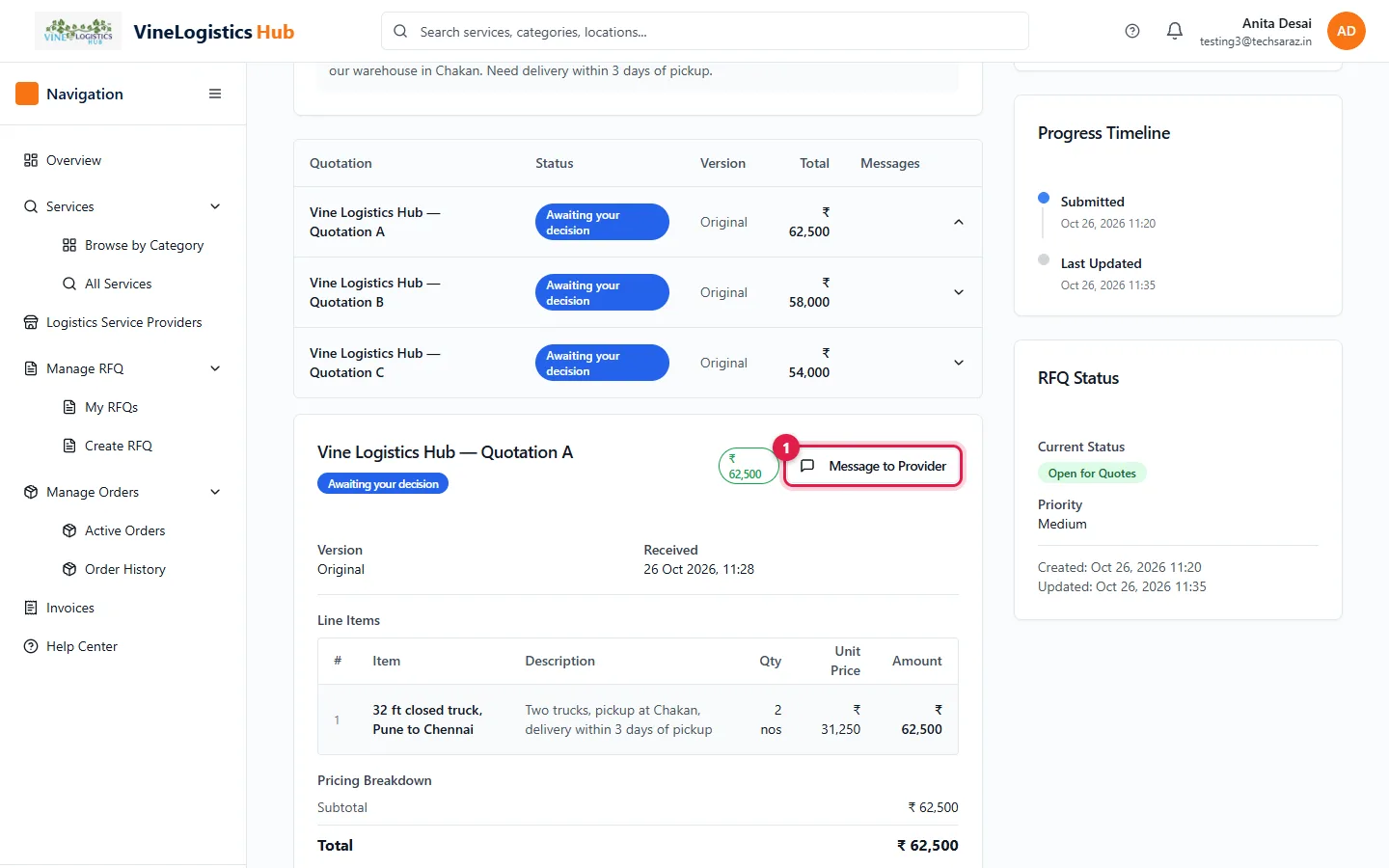Click the Help Center question icon

coord(31,646)
